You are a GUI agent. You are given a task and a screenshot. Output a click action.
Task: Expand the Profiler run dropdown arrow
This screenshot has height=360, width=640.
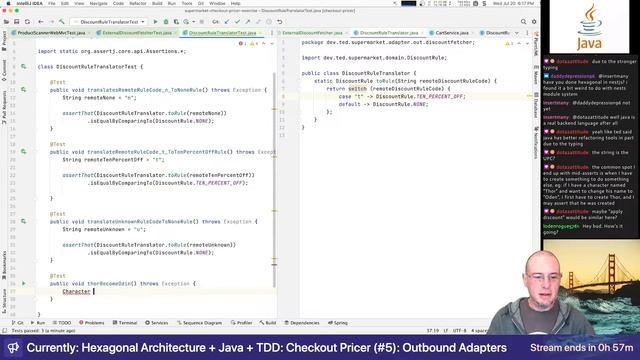click(x=193, y=22)
